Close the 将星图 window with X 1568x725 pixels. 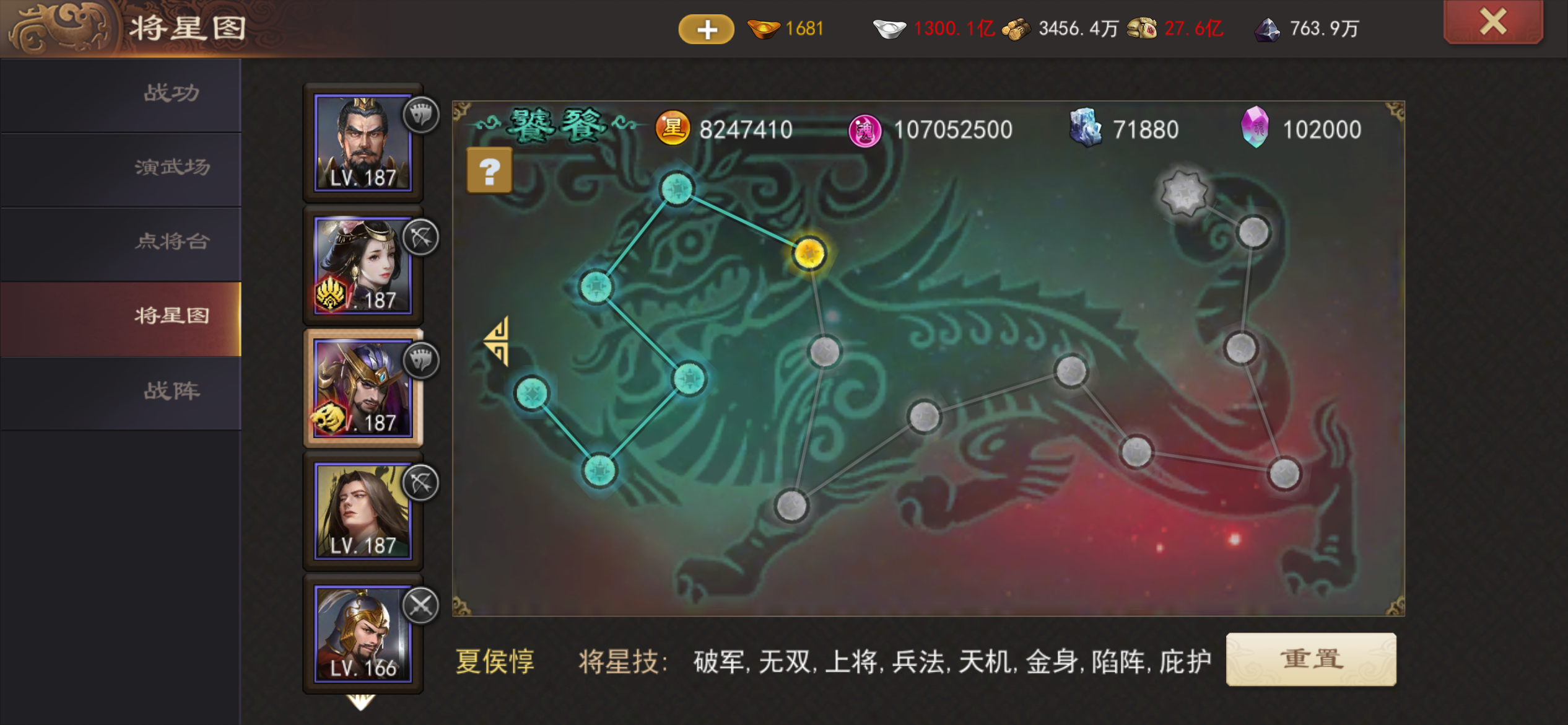tap(1493, 22)
